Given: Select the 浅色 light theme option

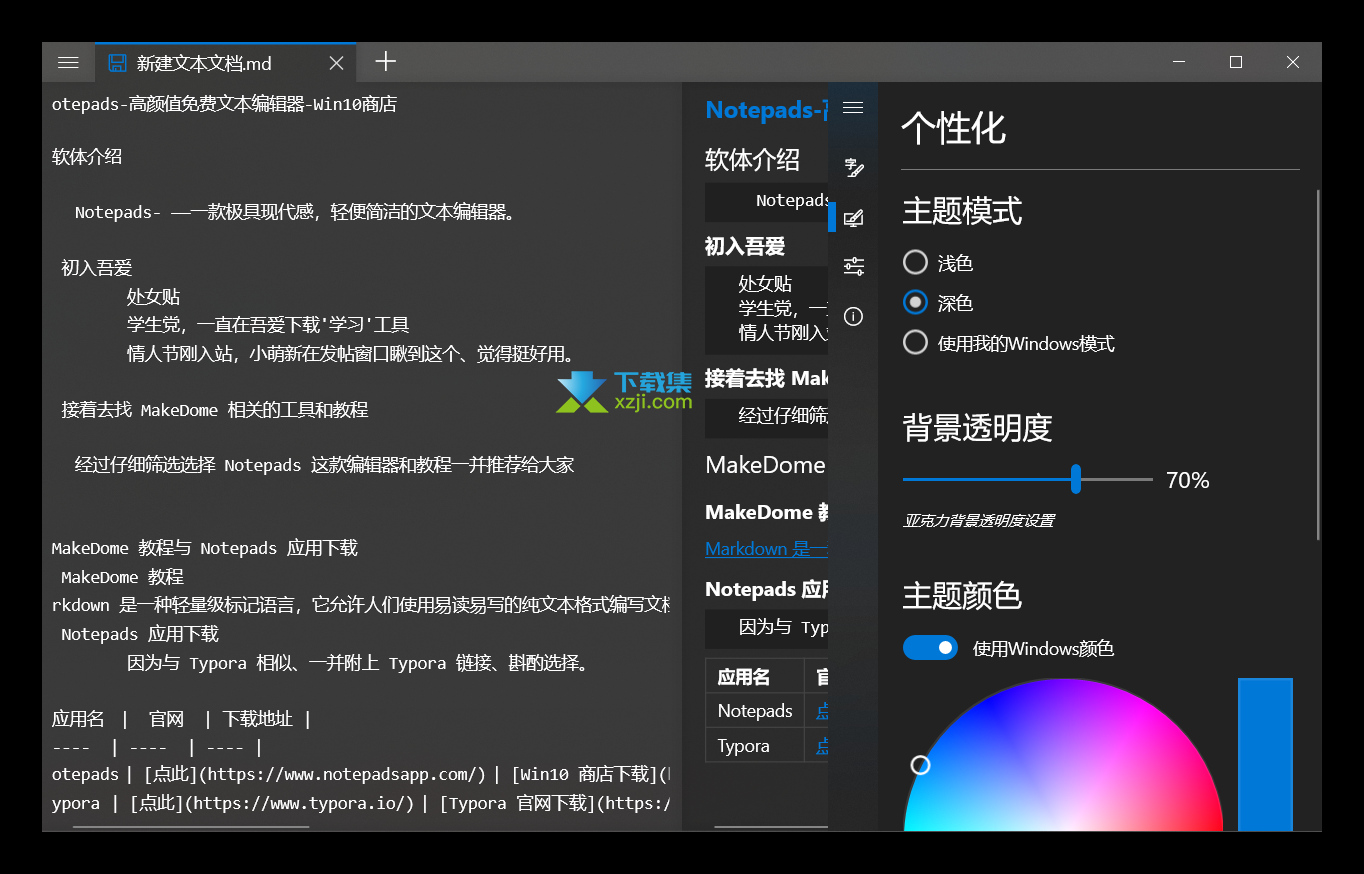Looking at the screenshot, I should pyautogui.click(x=938, y=263).
